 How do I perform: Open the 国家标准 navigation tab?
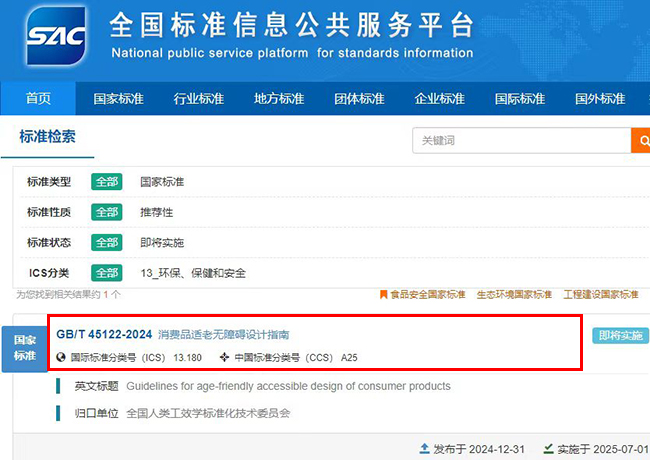(119, 99)
